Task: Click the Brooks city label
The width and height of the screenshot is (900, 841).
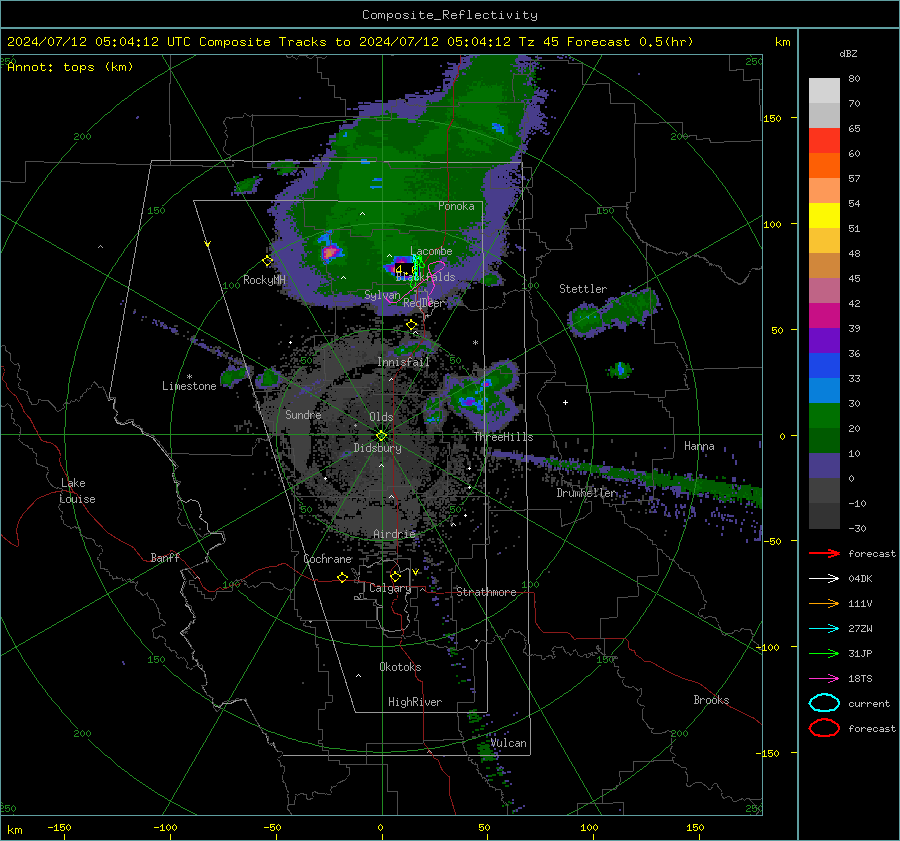Action: [711, 700]
